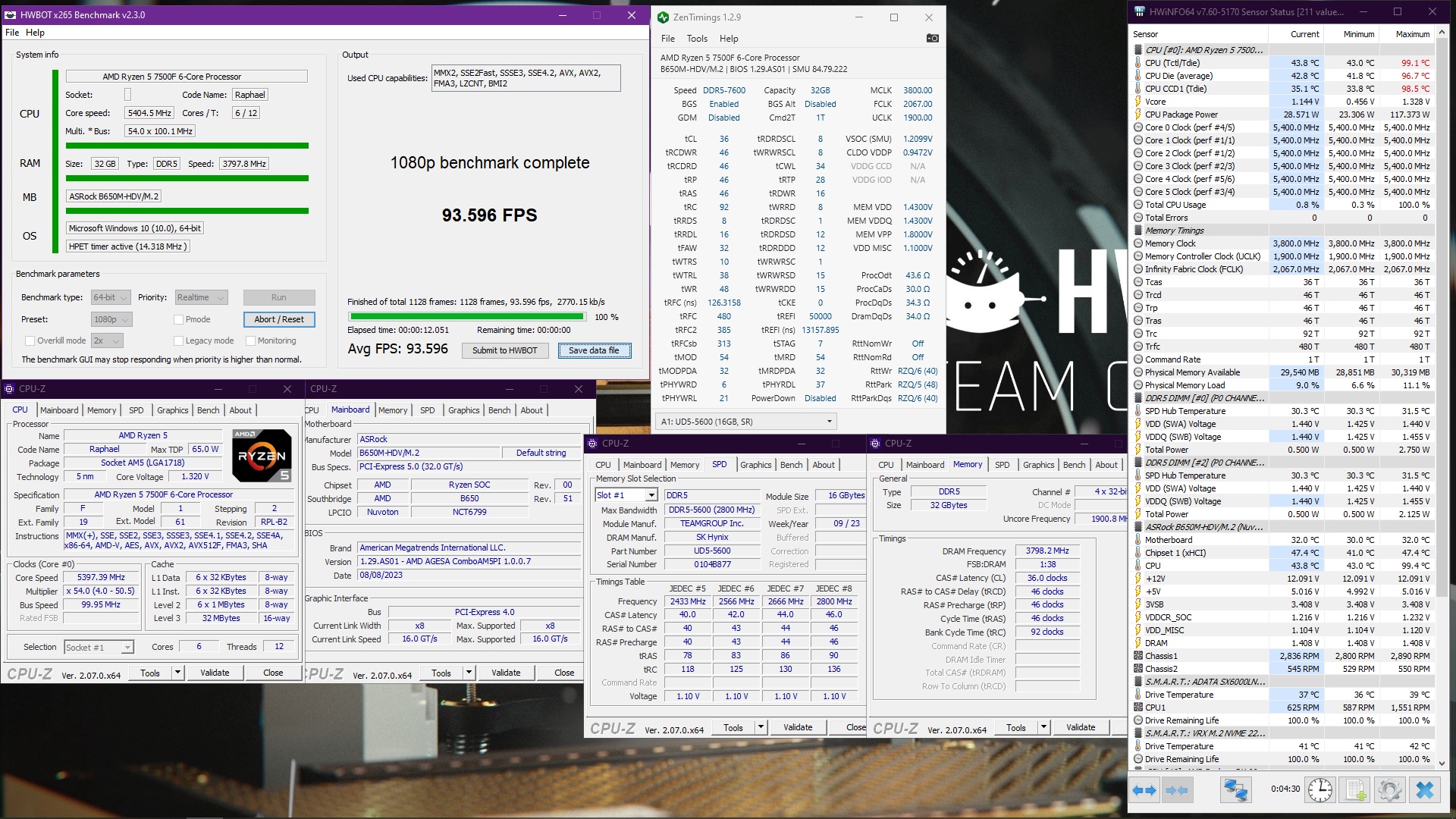Open the Tools menu in ZenTimings
Viewport: 1456px width, 819px height.
(x=697, y=39)
